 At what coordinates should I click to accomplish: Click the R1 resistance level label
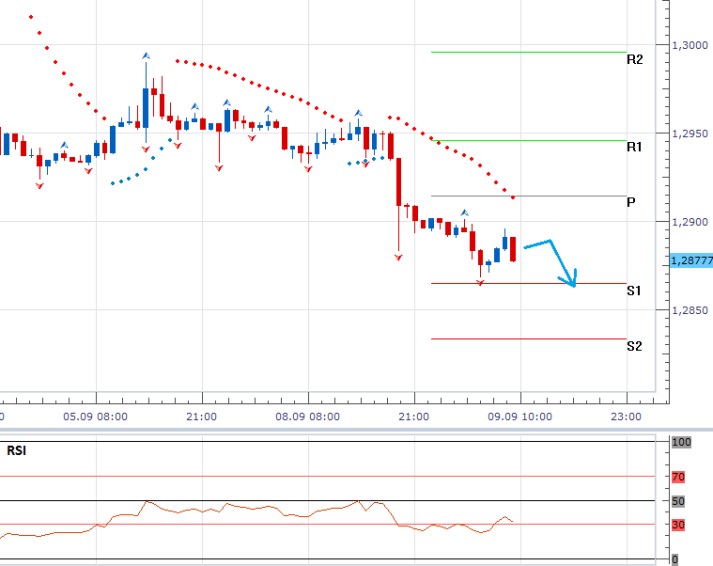point(634,147)
